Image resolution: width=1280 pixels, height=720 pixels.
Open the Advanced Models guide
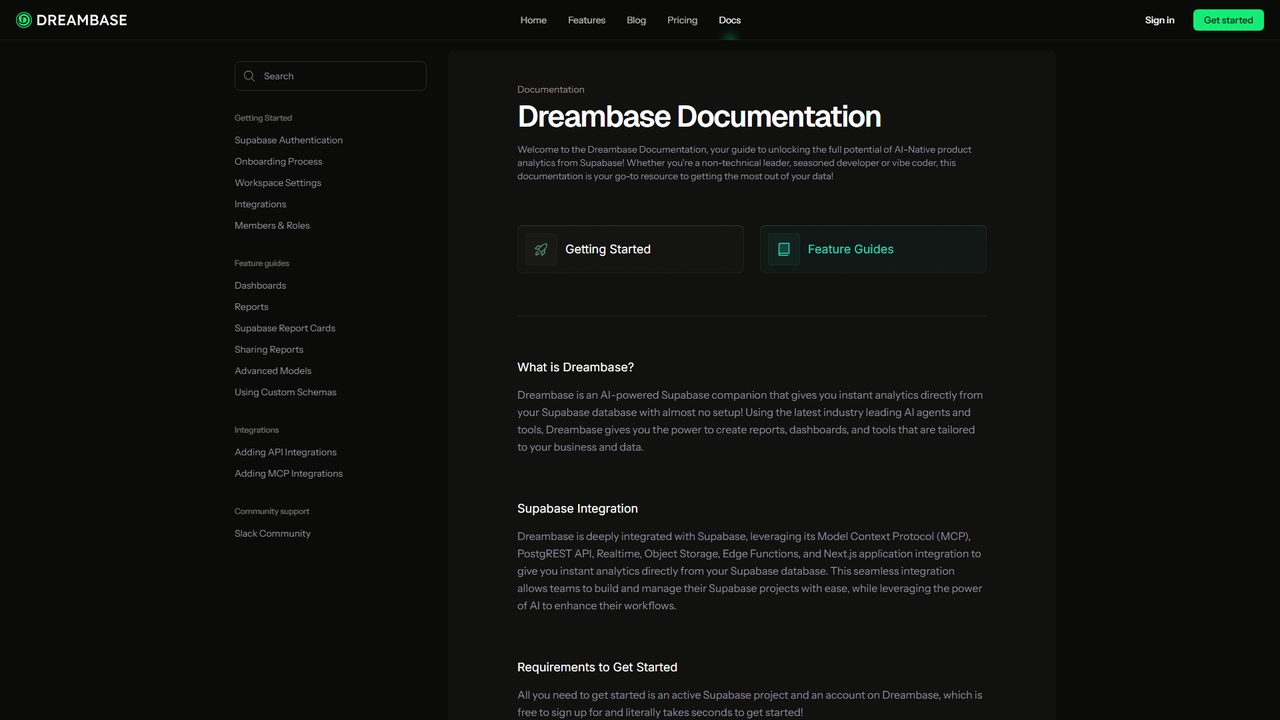tap(273, 371)
